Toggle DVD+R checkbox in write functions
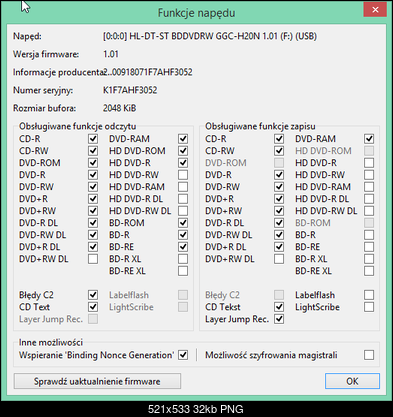Image resolution: width=393 pixels, height=417 pixels. point(279,199)
